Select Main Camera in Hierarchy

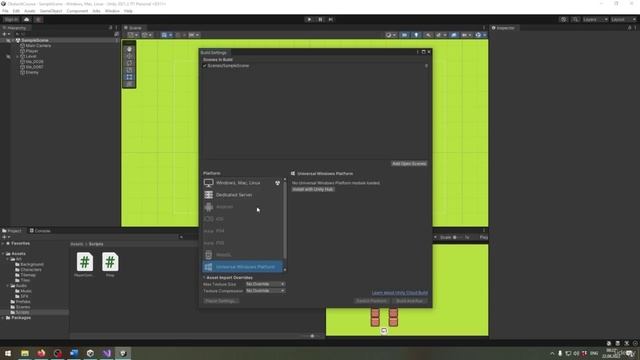38,46
